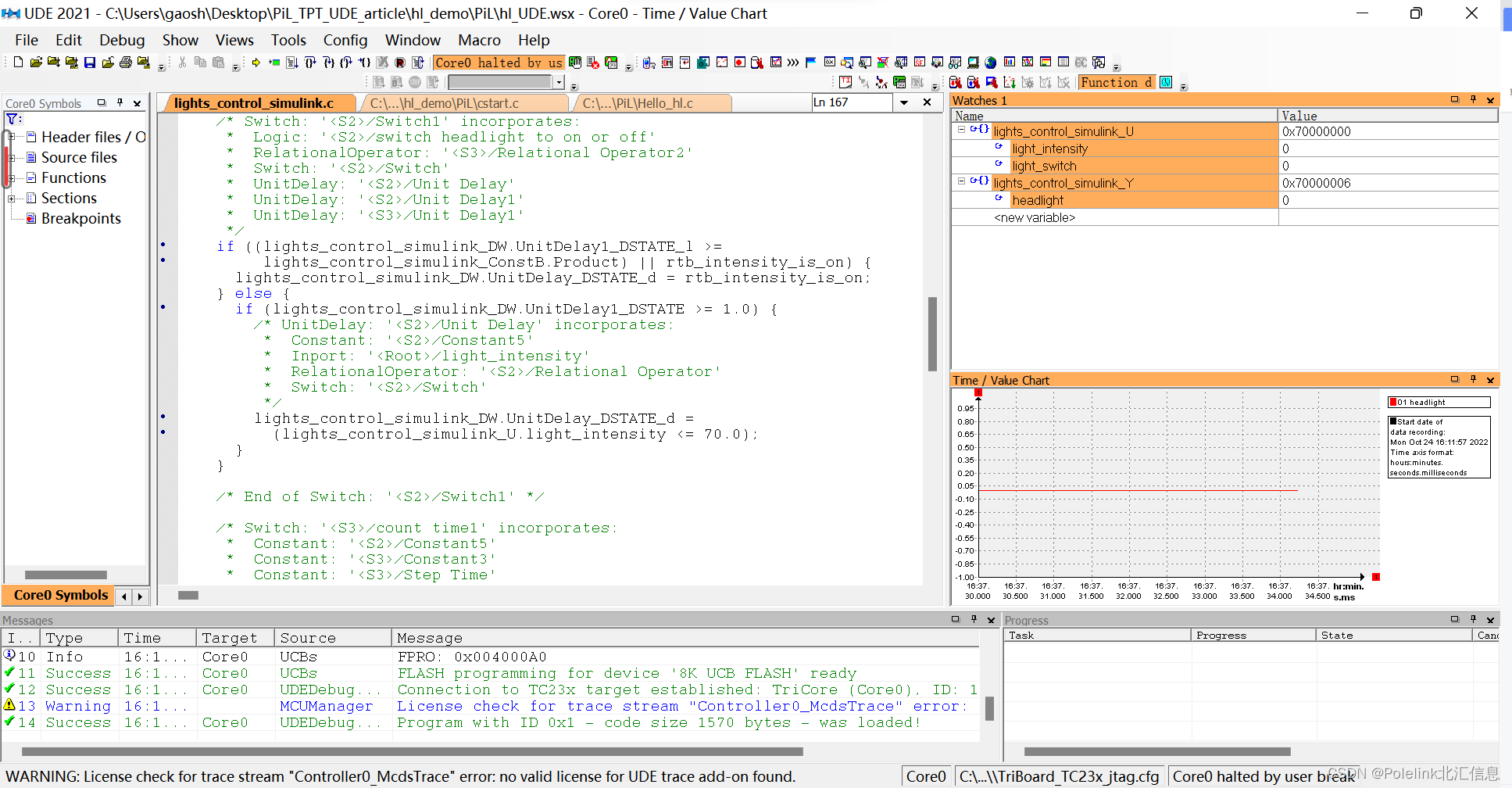Open the line number dropdown arrow
The height and width of the screenshot is (788, 1512).
point(904,103)
